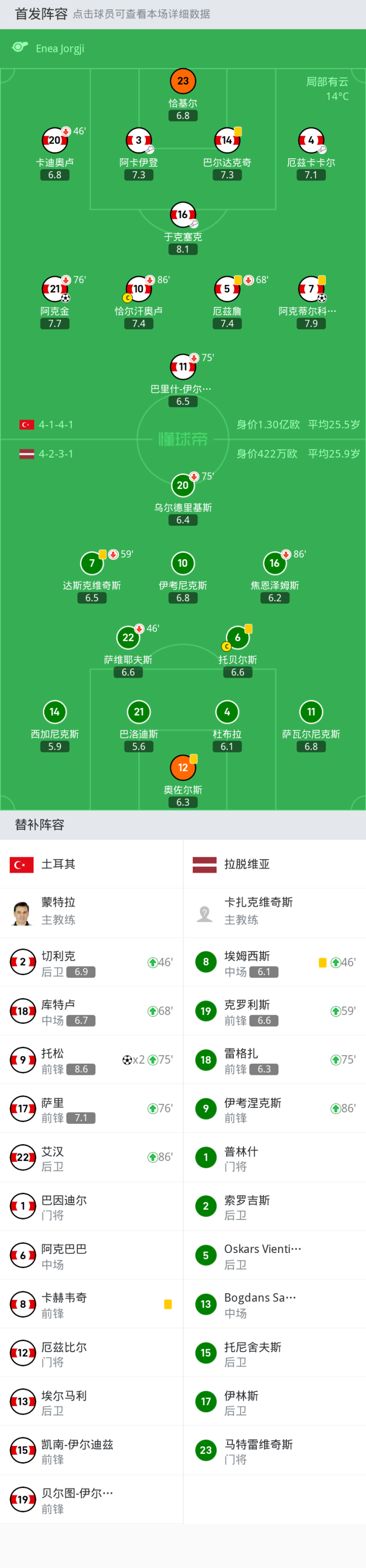Select Turkey number 7 阿克蒂尔科 player icon
Screen dimensions: 366x1568
[x=311, y=289]
